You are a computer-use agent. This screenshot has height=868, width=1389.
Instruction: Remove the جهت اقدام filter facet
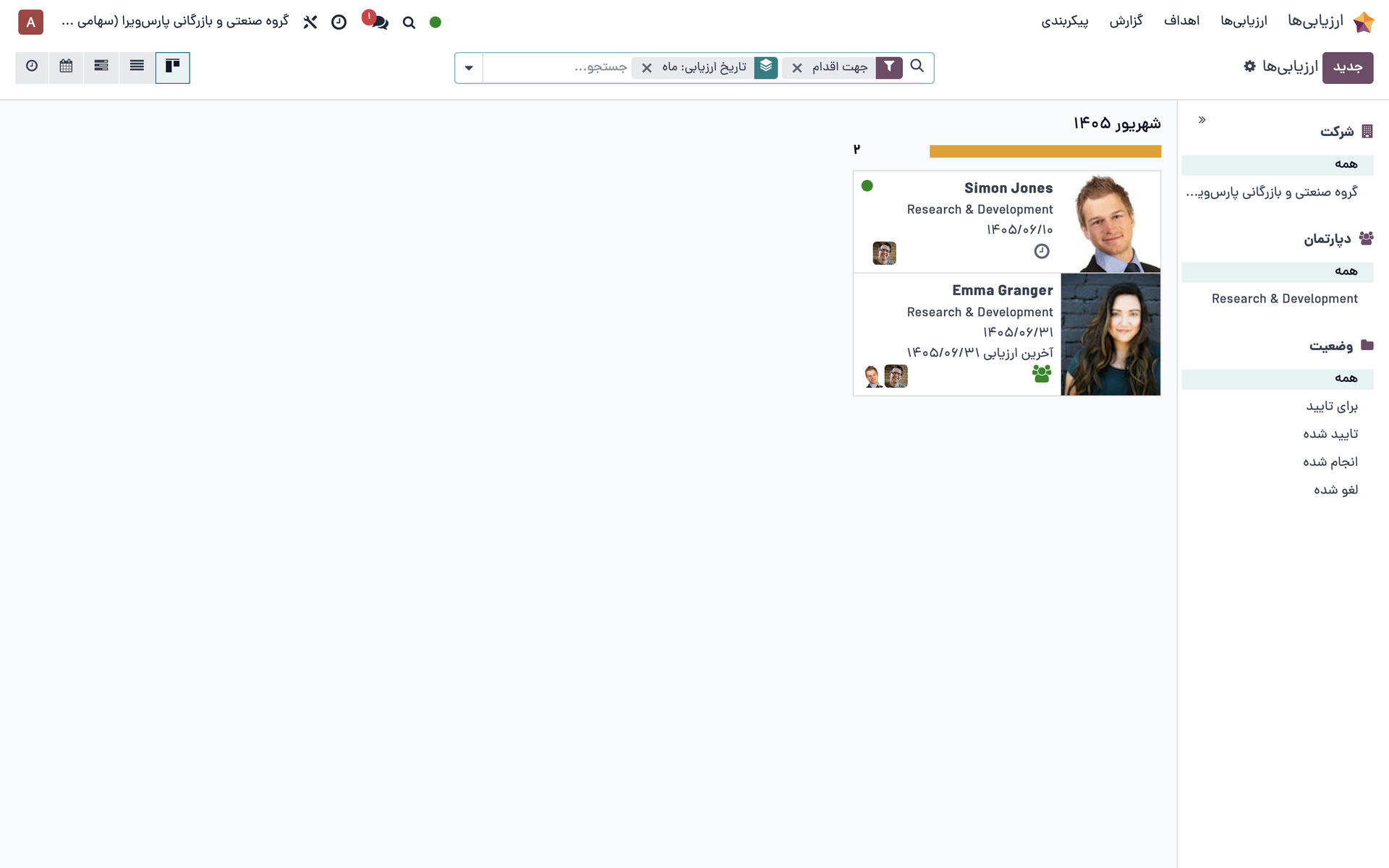(797, 68)
